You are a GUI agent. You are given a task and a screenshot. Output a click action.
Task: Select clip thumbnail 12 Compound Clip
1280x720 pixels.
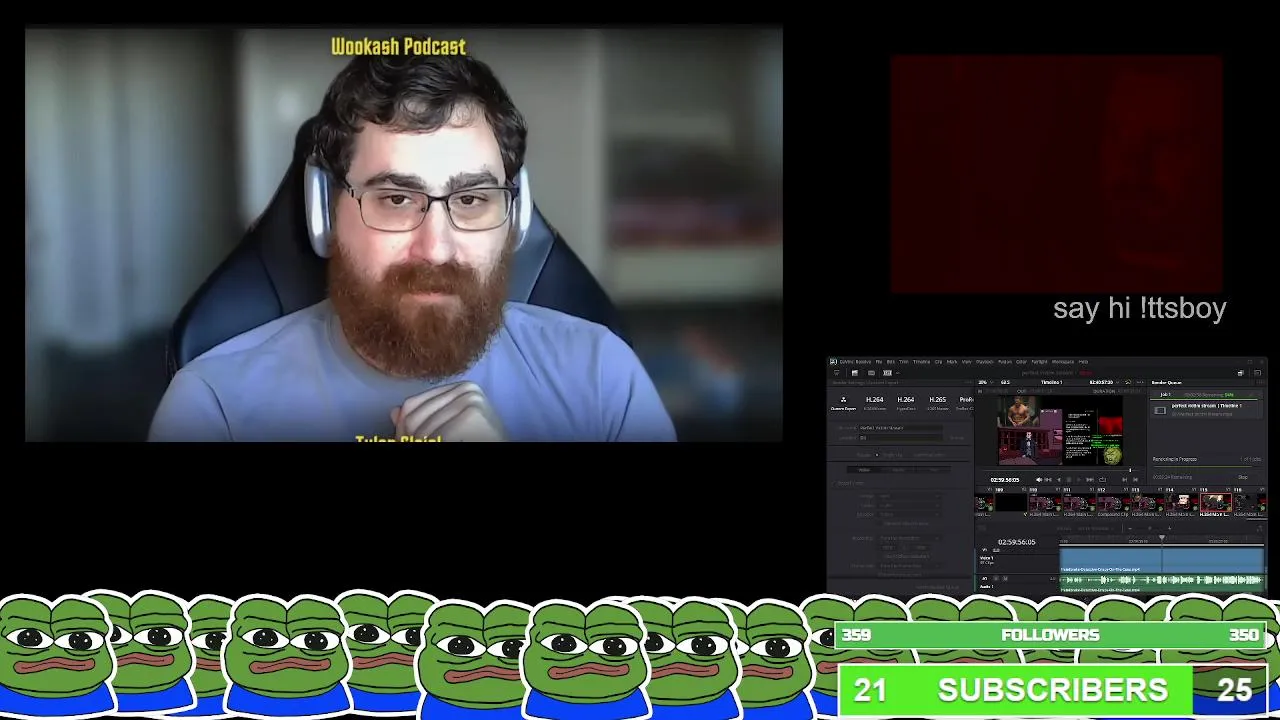coord(1114,503)
